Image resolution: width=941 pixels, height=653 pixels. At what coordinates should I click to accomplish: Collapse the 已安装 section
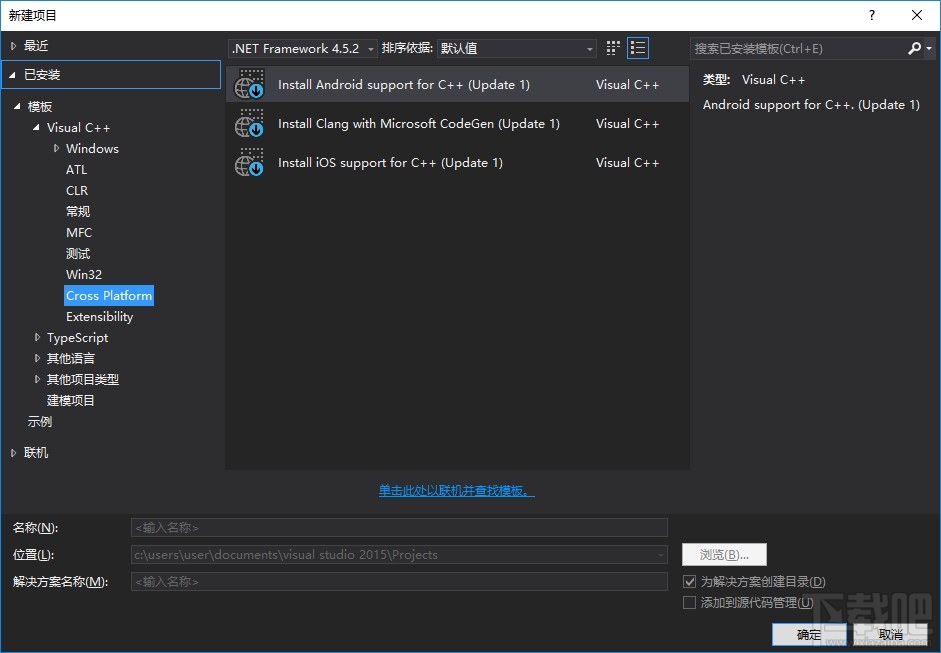pyautogui.click(x=12, y=75)
